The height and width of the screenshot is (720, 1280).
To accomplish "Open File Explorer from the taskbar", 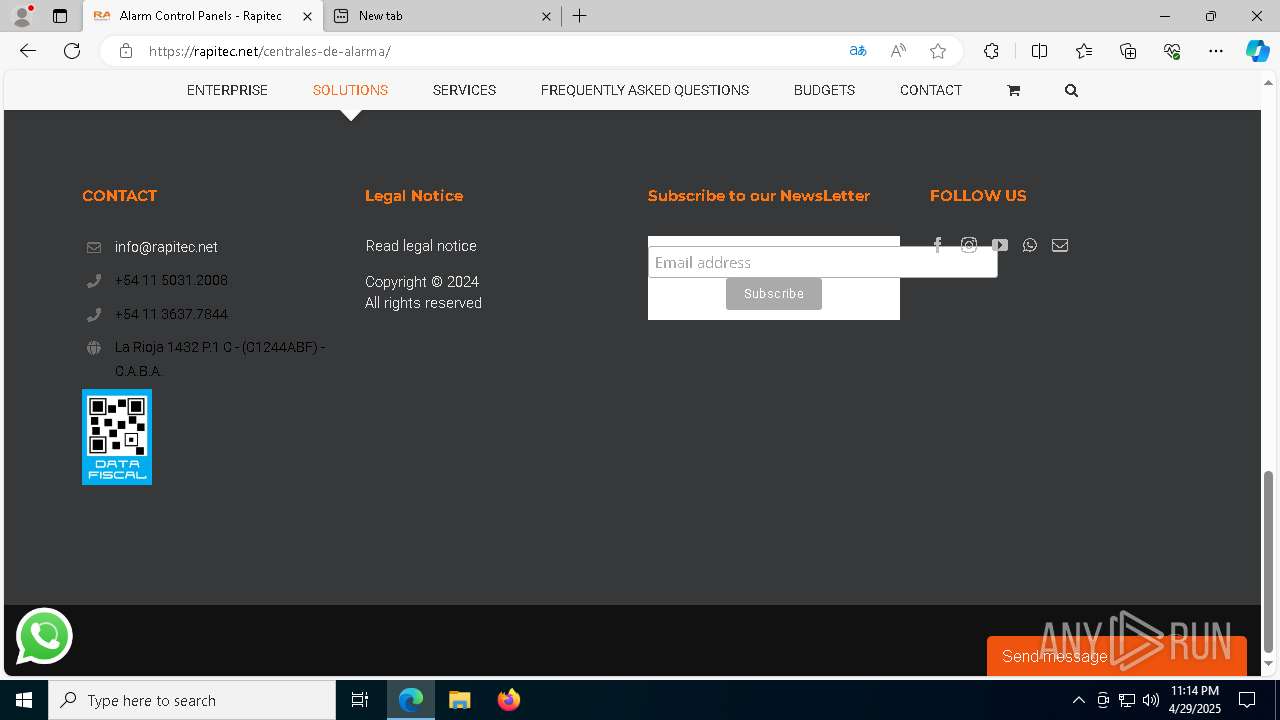I will pyautogui.click(x=459, y=700).
